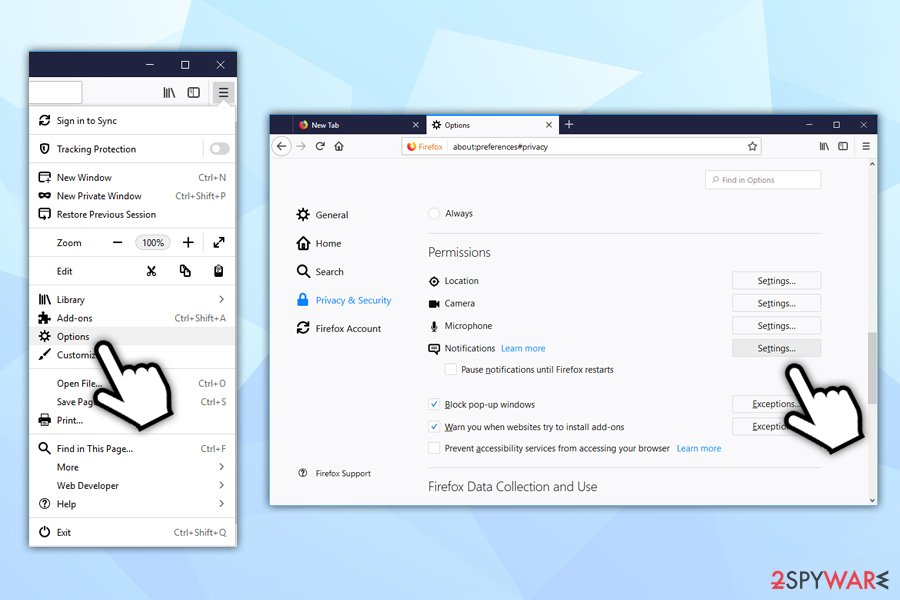Open a New Private Window

pos(132,196)
